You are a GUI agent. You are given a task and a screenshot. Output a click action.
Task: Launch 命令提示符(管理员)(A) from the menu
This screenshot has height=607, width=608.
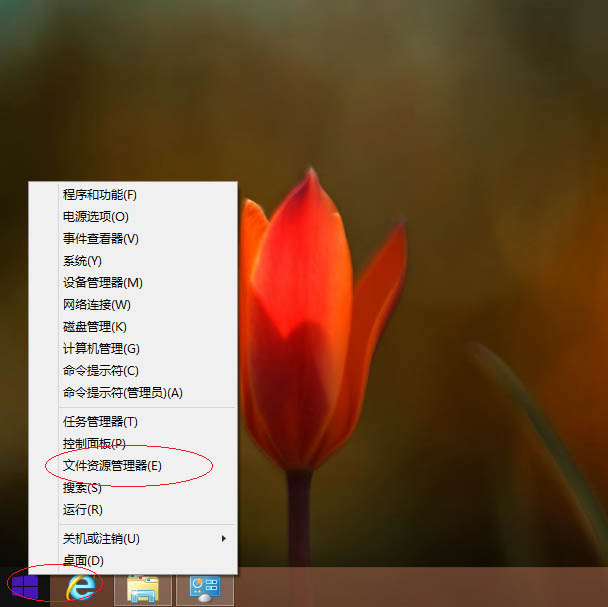123,392
